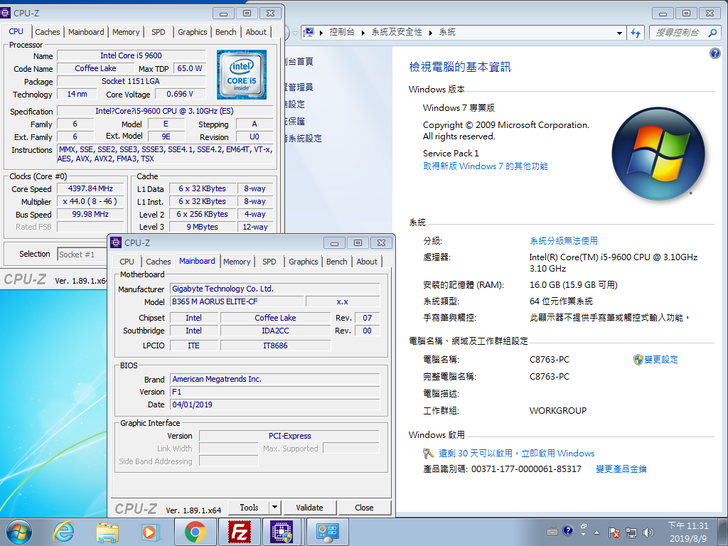This screenshot has height=546, width=728.
Task: Open the Graphics tab in Mainboard window
Action: 303,262
